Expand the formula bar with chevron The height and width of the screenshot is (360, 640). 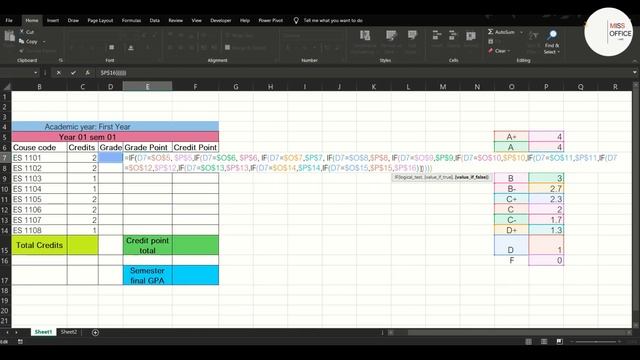click(x=635, y=73)
